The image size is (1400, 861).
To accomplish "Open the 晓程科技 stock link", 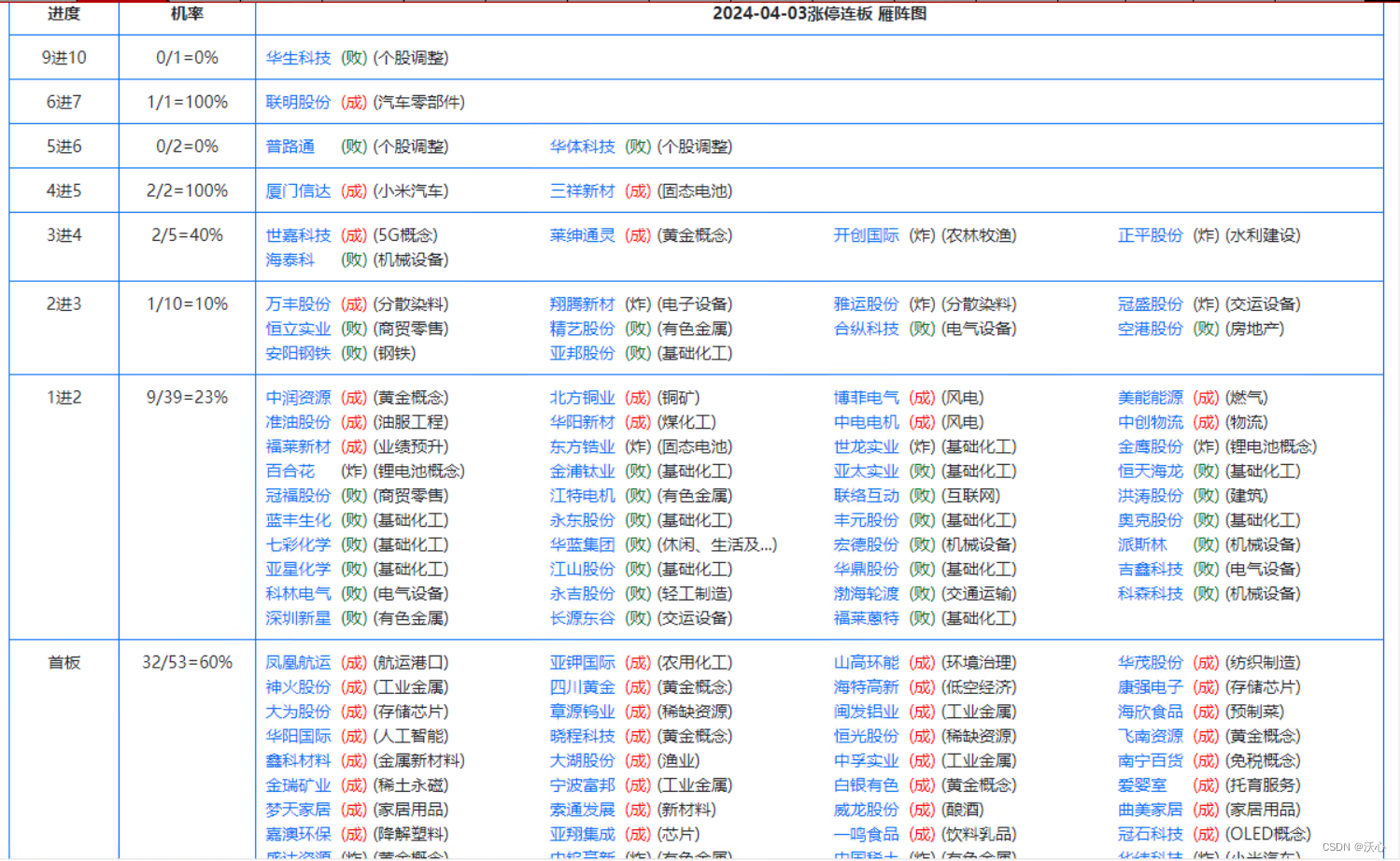I will pos(582,737).
